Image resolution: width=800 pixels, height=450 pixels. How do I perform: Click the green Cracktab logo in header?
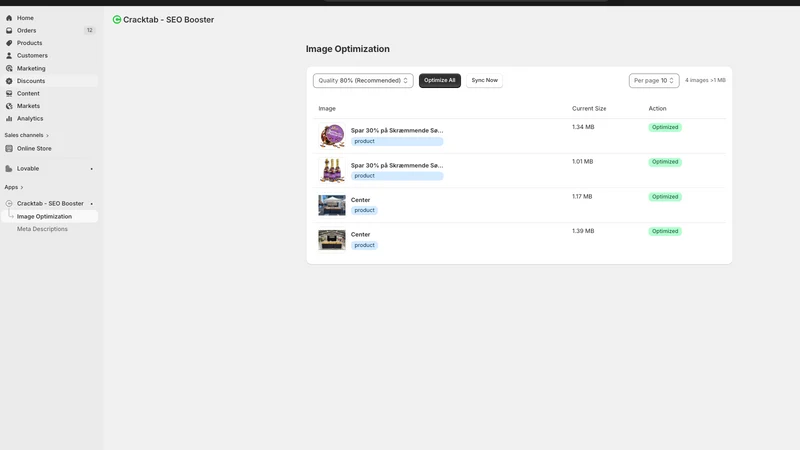[x=117, y=19]
